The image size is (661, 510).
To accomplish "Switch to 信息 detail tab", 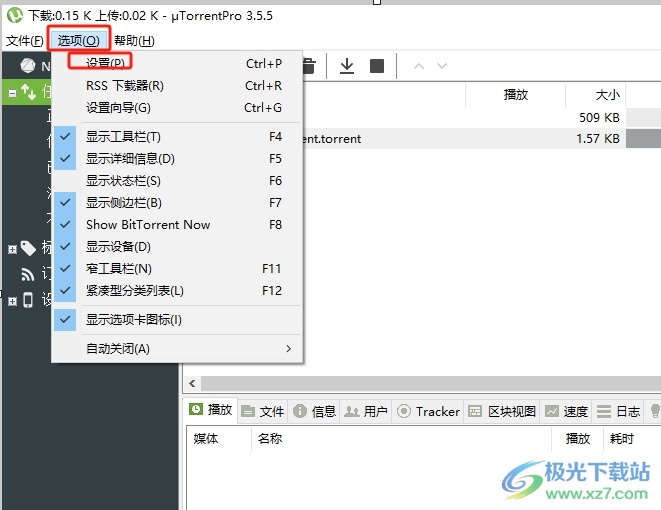I will [x=315, y=411].
